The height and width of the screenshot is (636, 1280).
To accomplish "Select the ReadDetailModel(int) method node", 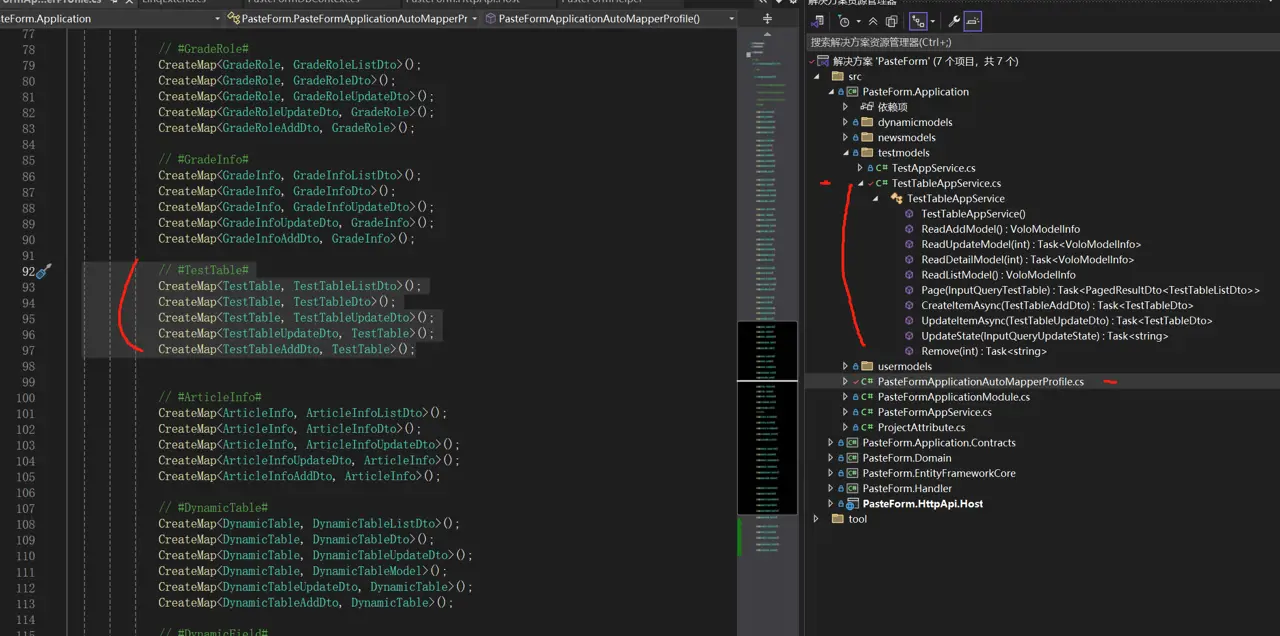I will (x=1027, y=260).
